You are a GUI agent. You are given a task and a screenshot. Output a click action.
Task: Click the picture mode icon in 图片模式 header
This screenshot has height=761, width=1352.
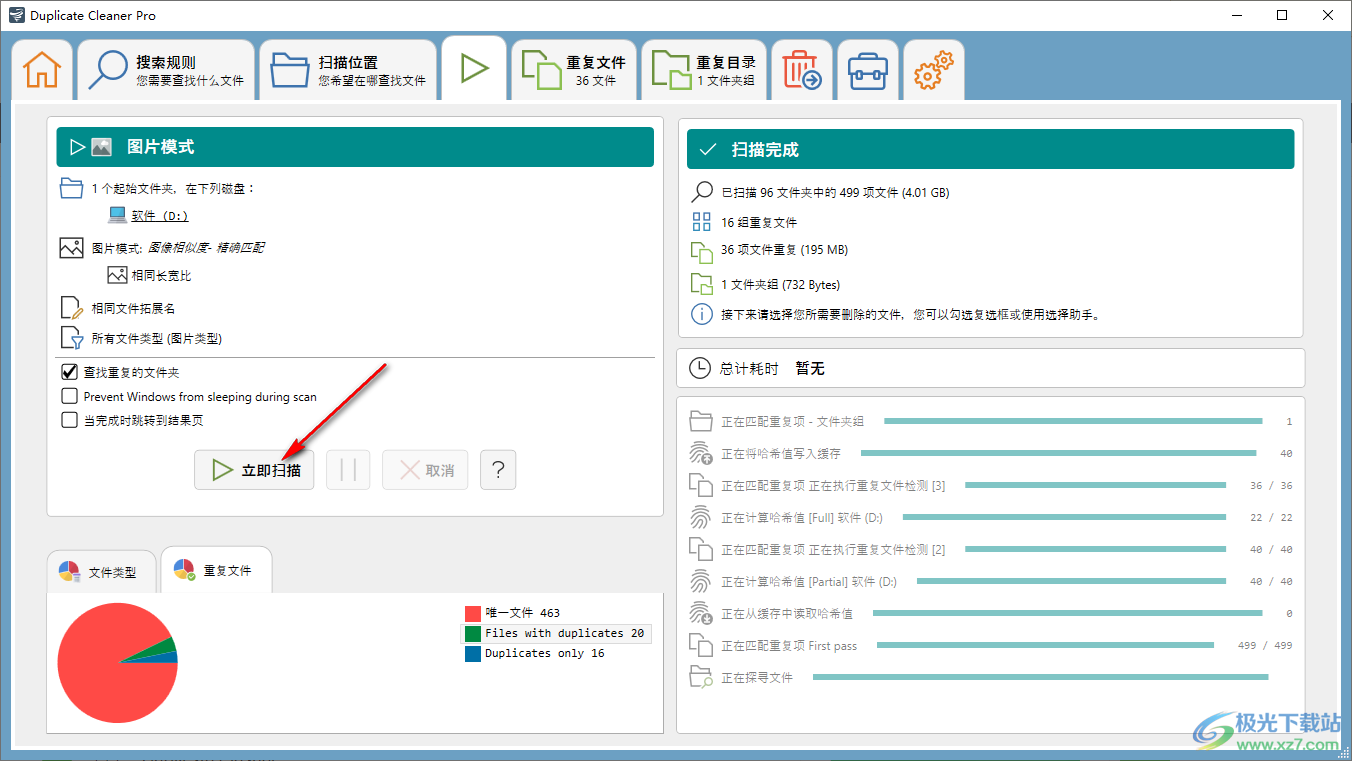click(x=101, y=147)
